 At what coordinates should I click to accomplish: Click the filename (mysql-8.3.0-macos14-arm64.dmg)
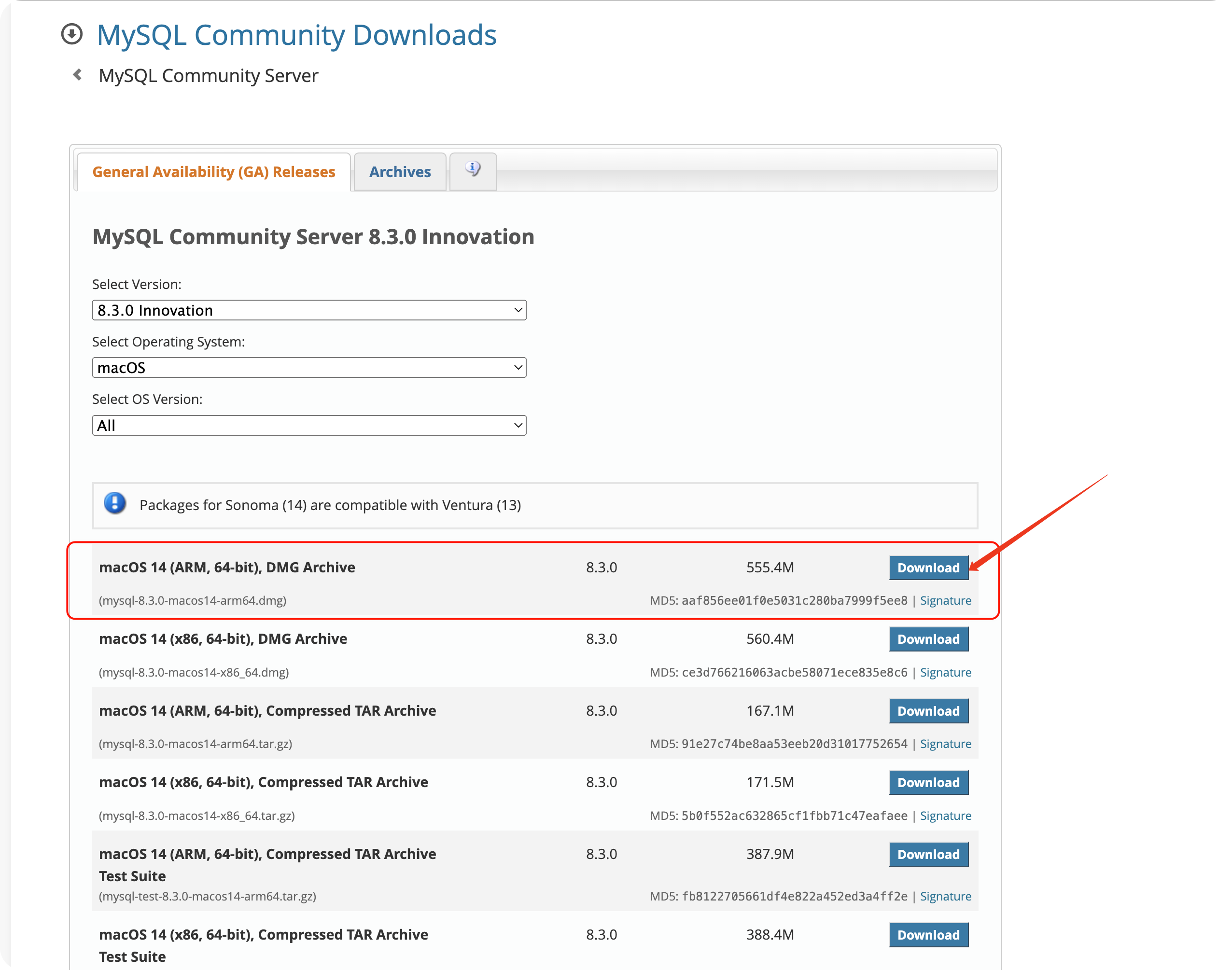click(x=193, y=600)
